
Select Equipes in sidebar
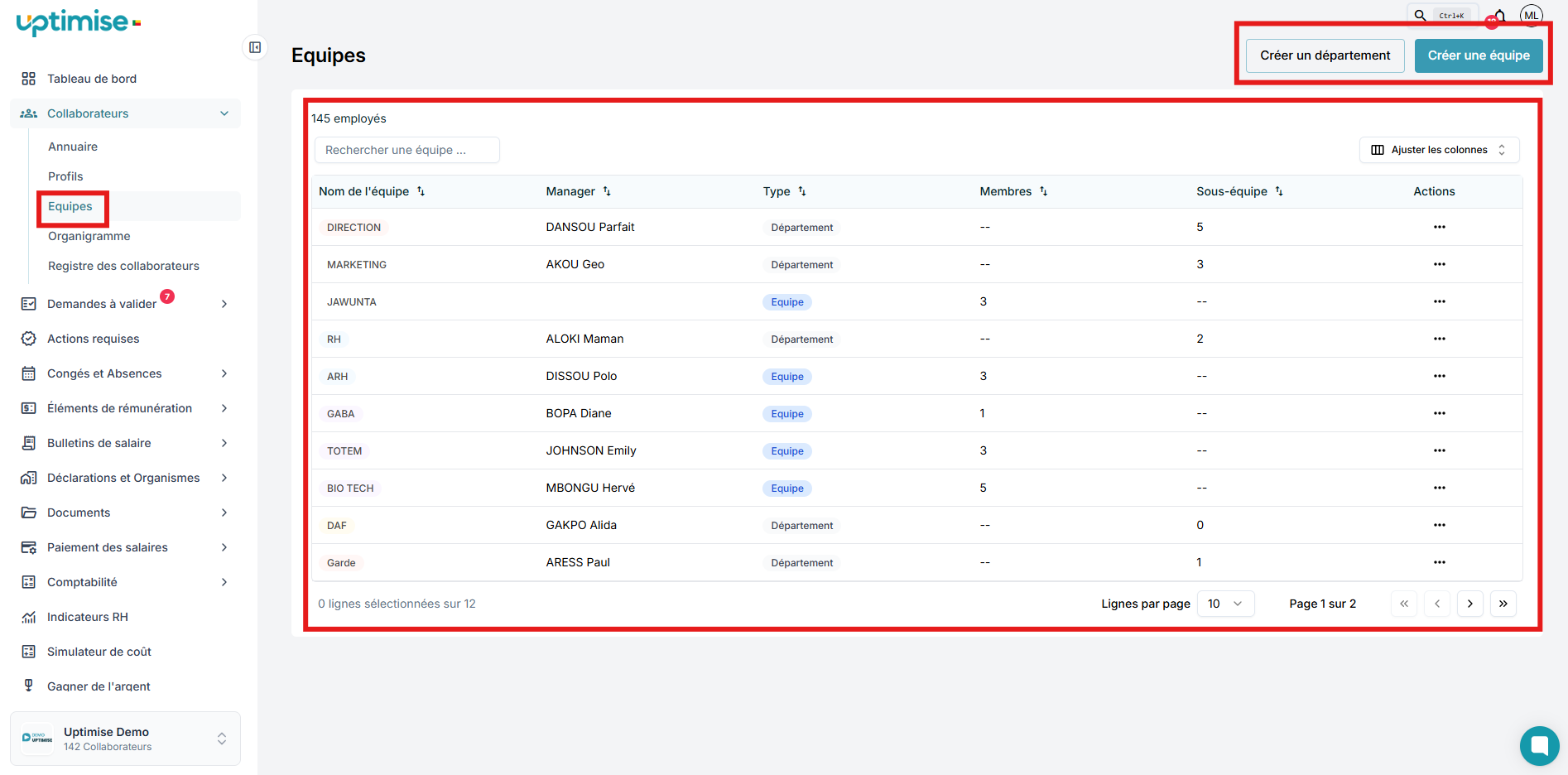pyautogui.click(x=70, y=206)
